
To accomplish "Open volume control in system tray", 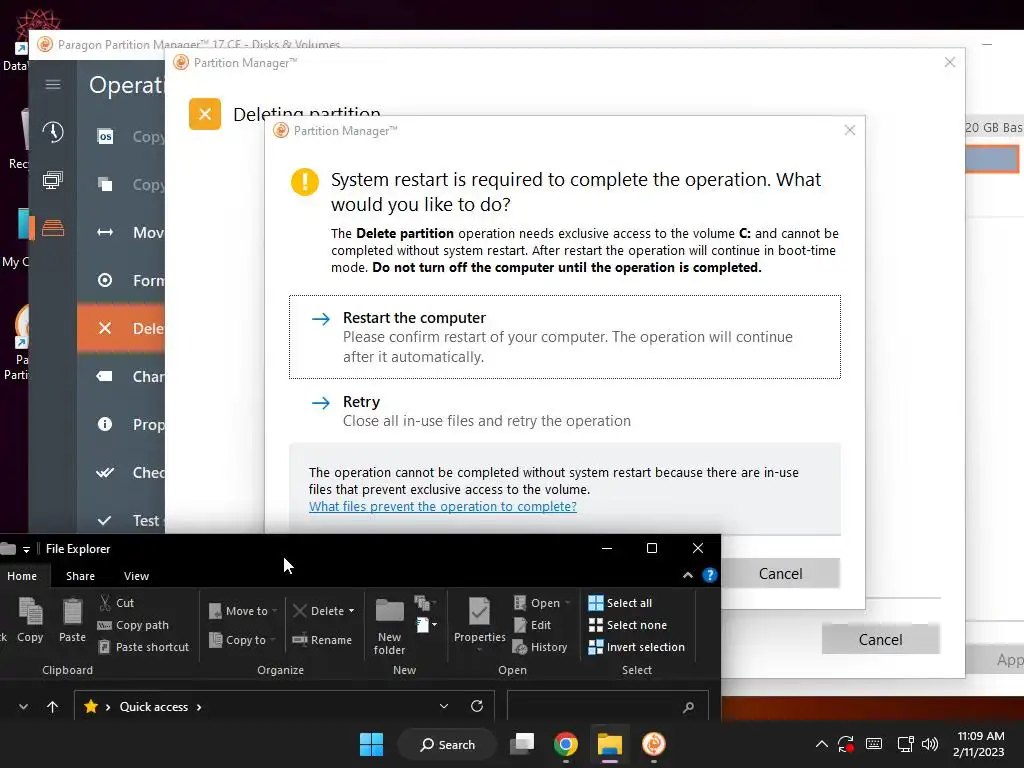I will (930, 744).
